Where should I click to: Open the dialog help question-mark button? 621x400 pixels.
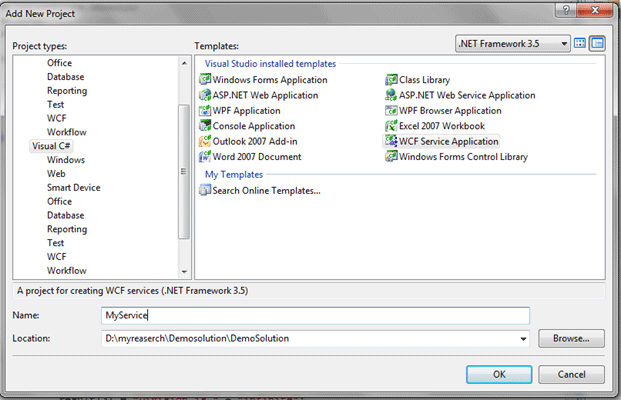(x=566, y=10)
